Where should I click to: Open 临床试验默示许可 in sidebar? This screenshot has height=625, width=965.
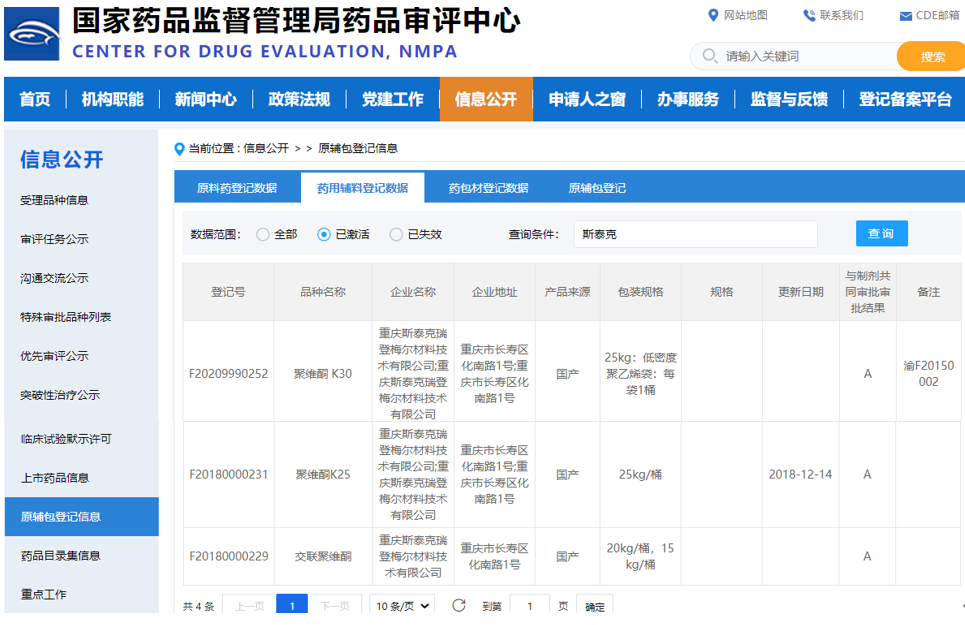pyautogui.click(x=66, y=439)
